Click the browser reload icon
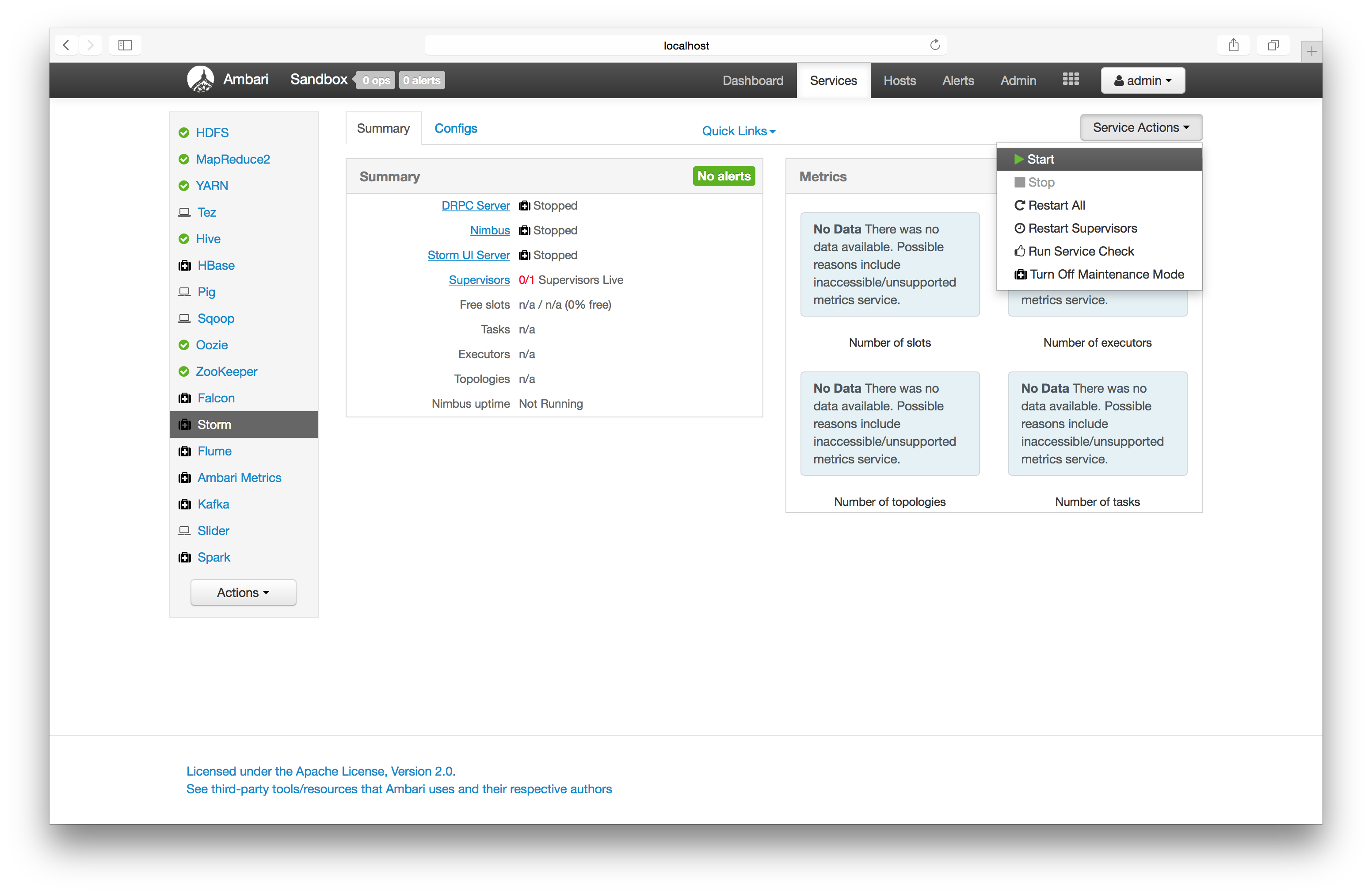The image size is (1372, 895). click(934, 45)
